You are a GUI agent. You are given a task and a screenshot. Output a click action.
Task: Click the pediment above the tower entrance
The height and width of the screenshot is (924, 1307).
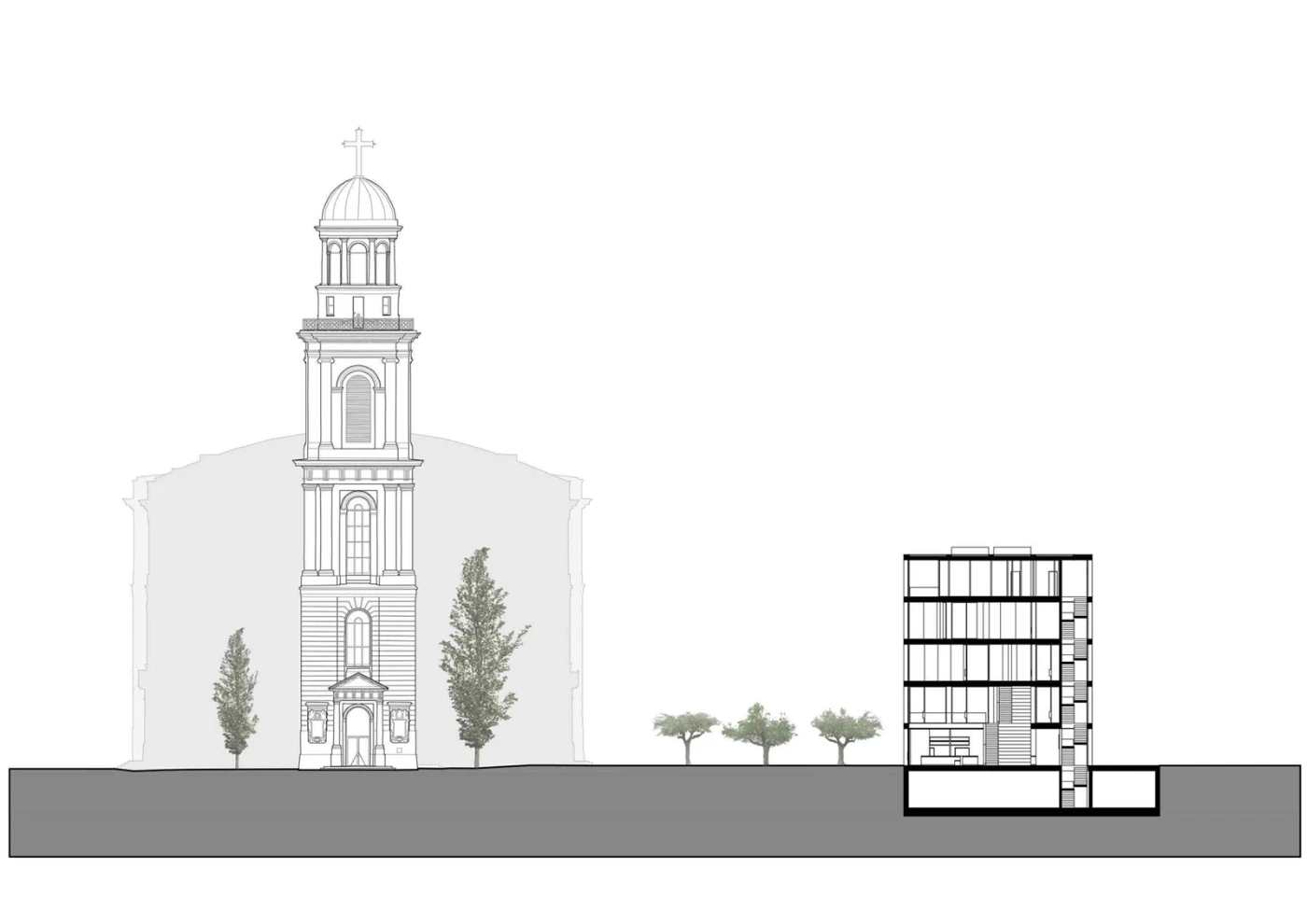click(358, 686)
